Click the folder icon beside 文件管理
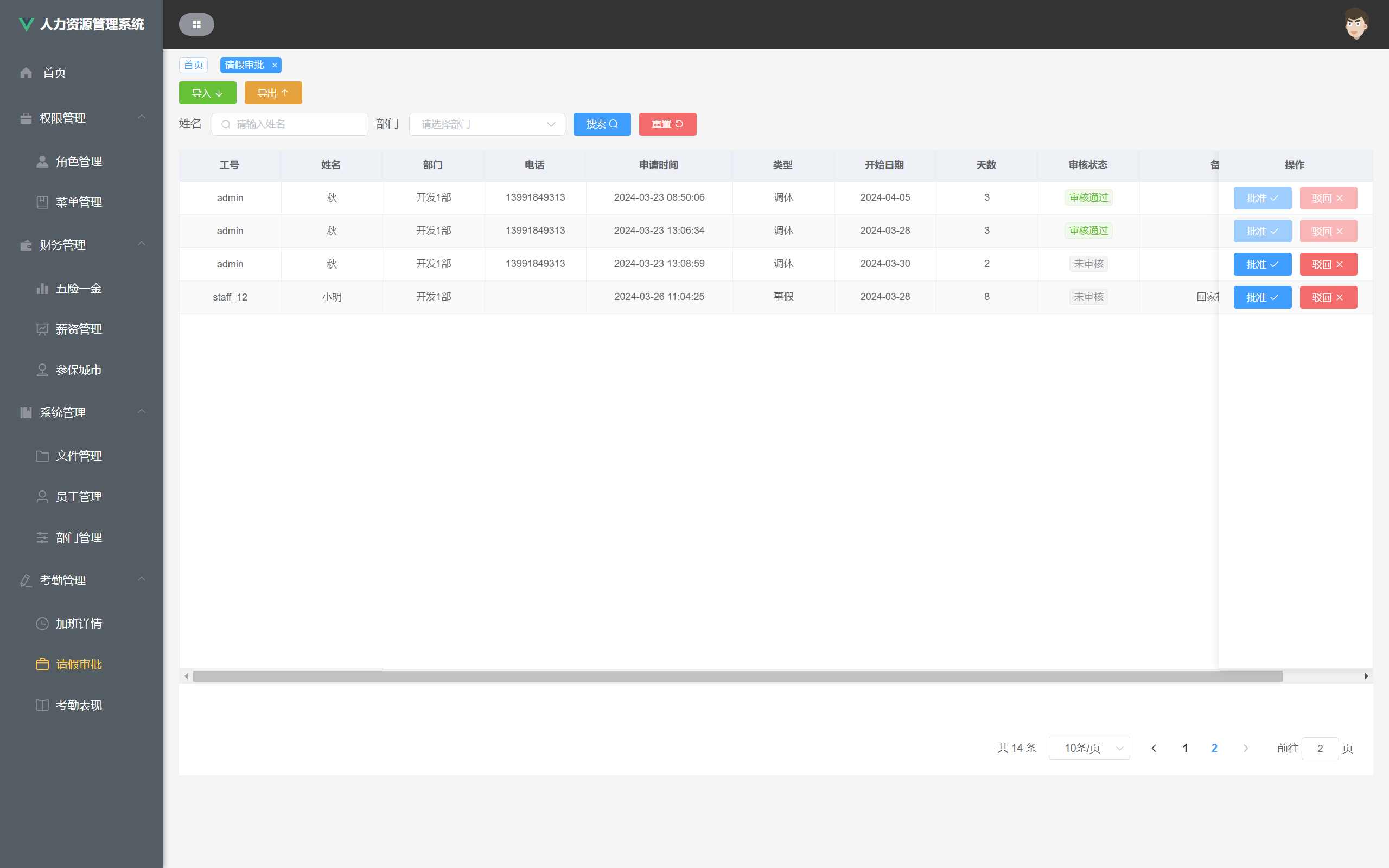The image size is (1389, 868). [x=42, y=456]
